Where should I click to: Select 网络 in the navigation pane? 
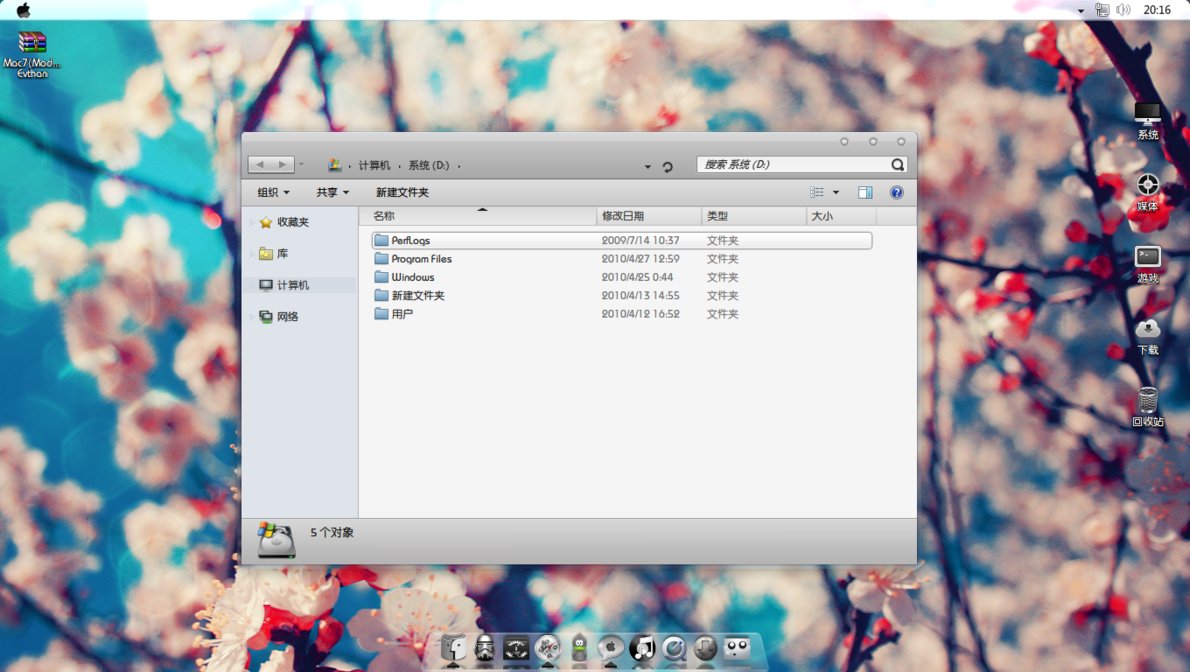click(x=287, y=316)
